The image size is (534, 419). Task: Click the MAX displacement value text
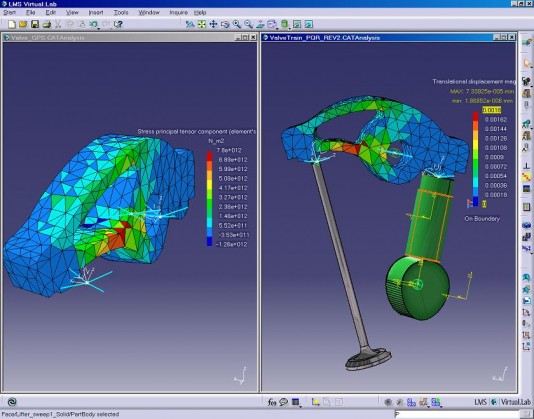482,91
